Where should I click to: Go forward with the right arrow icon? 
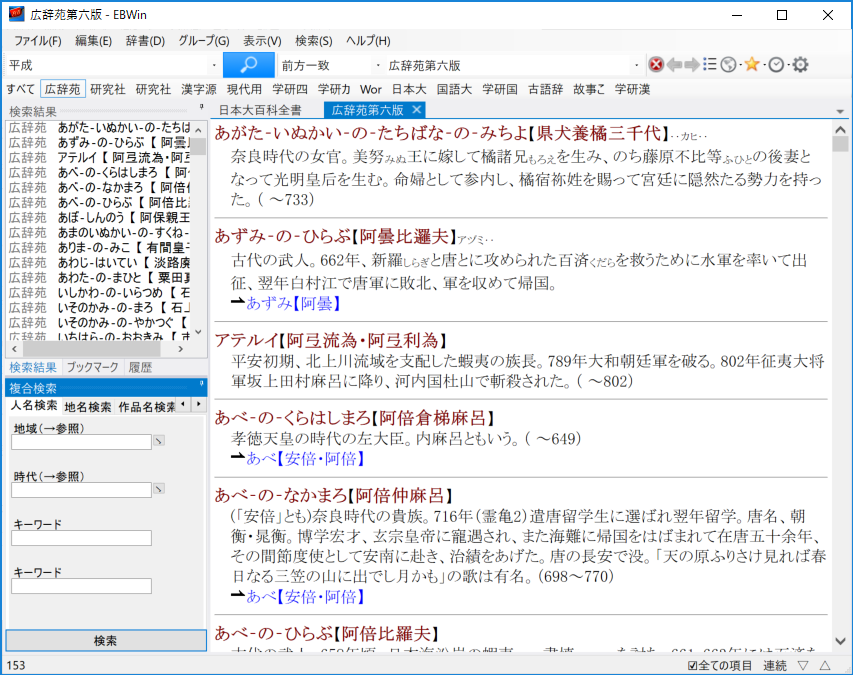[692, 65]
